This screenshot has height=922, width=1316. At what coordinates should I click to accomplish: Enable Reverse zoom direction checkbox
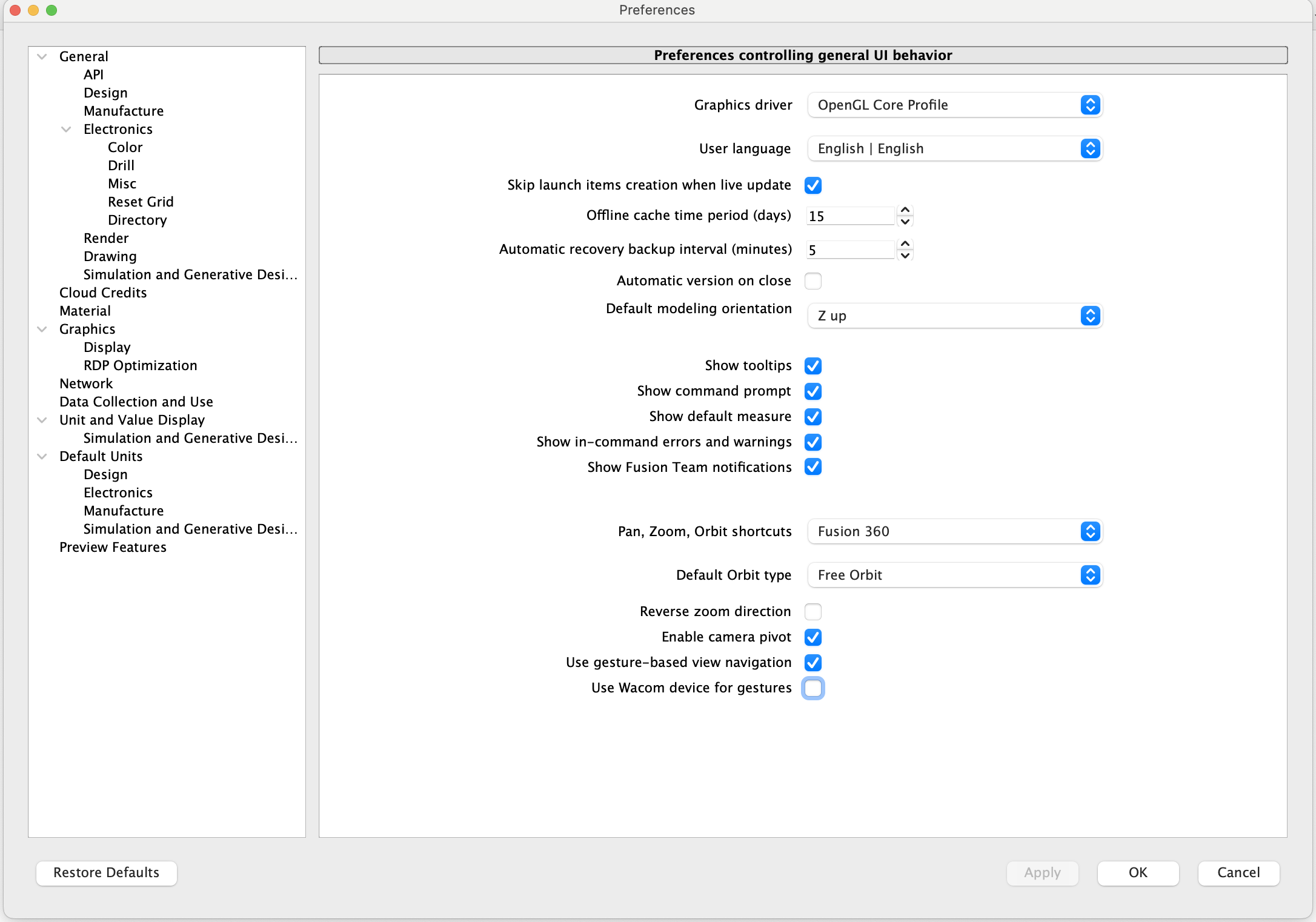tap(813, 612)
